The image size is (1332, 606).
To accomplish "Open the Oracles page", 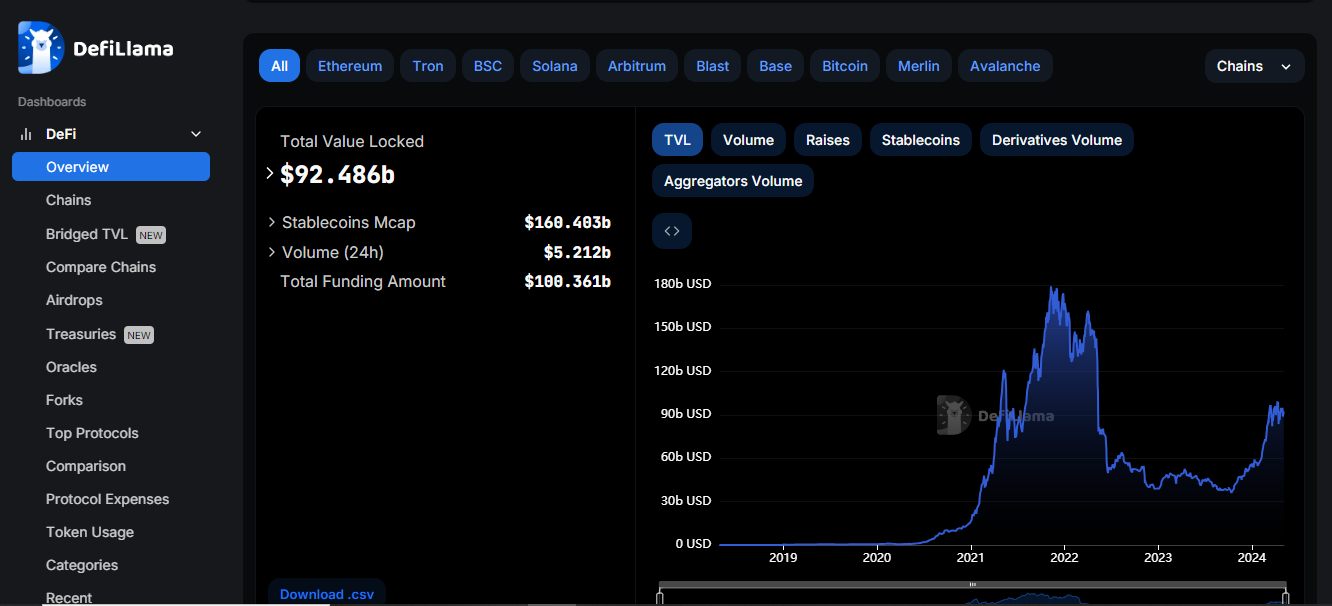I will click(x=71, y=367).
